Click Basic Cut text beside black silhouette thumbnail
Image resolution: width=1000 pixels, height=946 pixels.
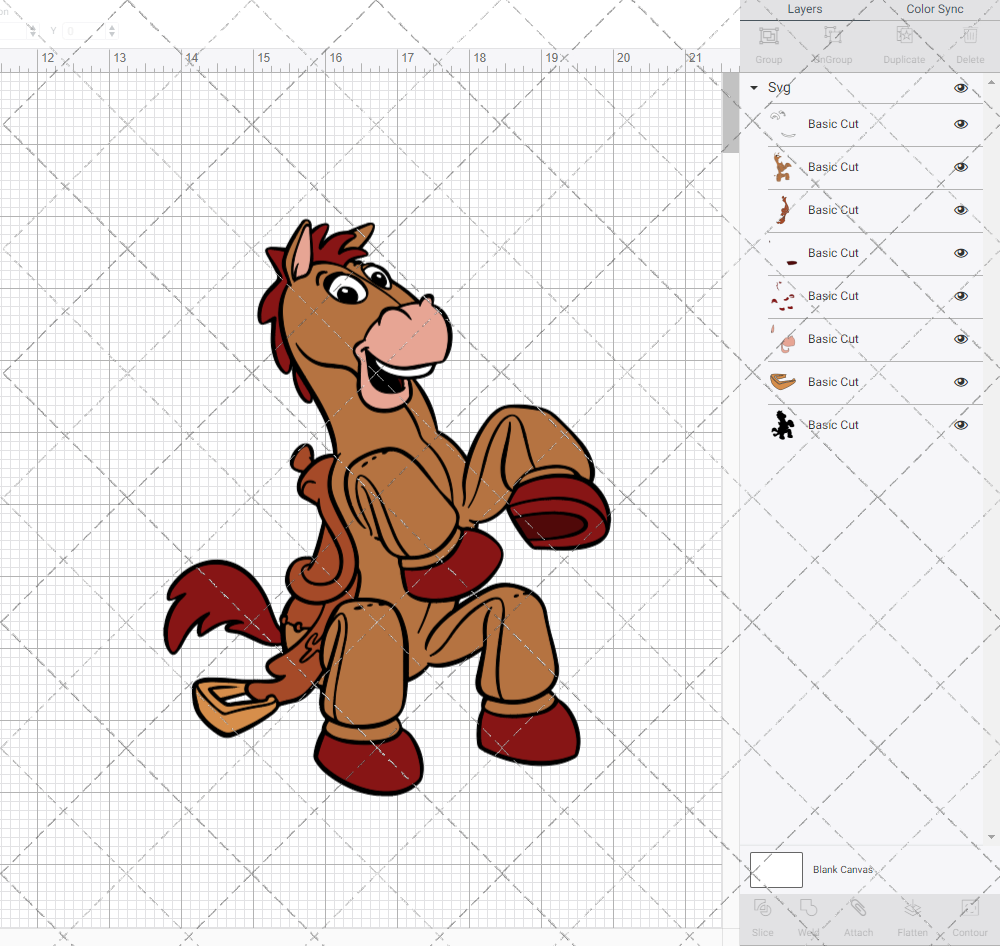[x=833, y=425]
